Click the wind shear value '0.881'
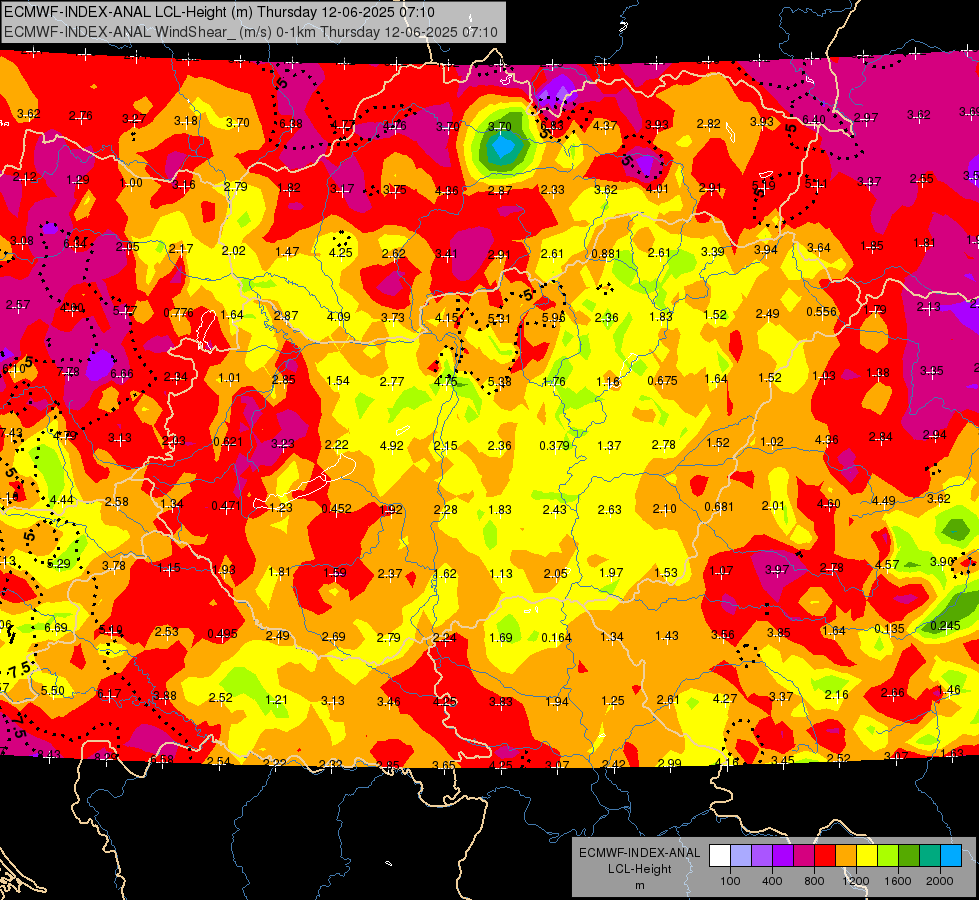The height and width of the screenshot is (900, 979). pyautogui.click(x=606, y=254)
